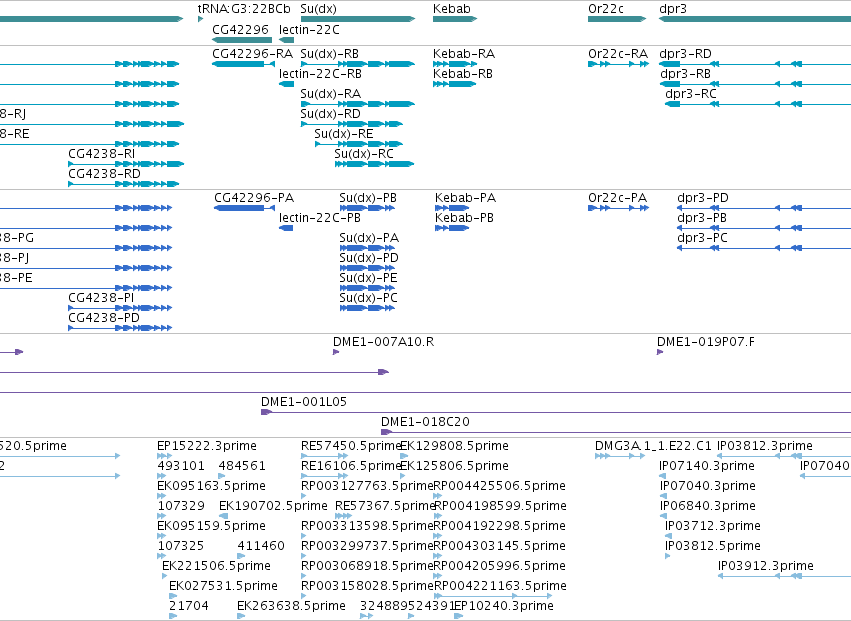Select the Su(dx) gene bar
The width and height of the screenshot is (851, 621).
(x=358, y=19)
